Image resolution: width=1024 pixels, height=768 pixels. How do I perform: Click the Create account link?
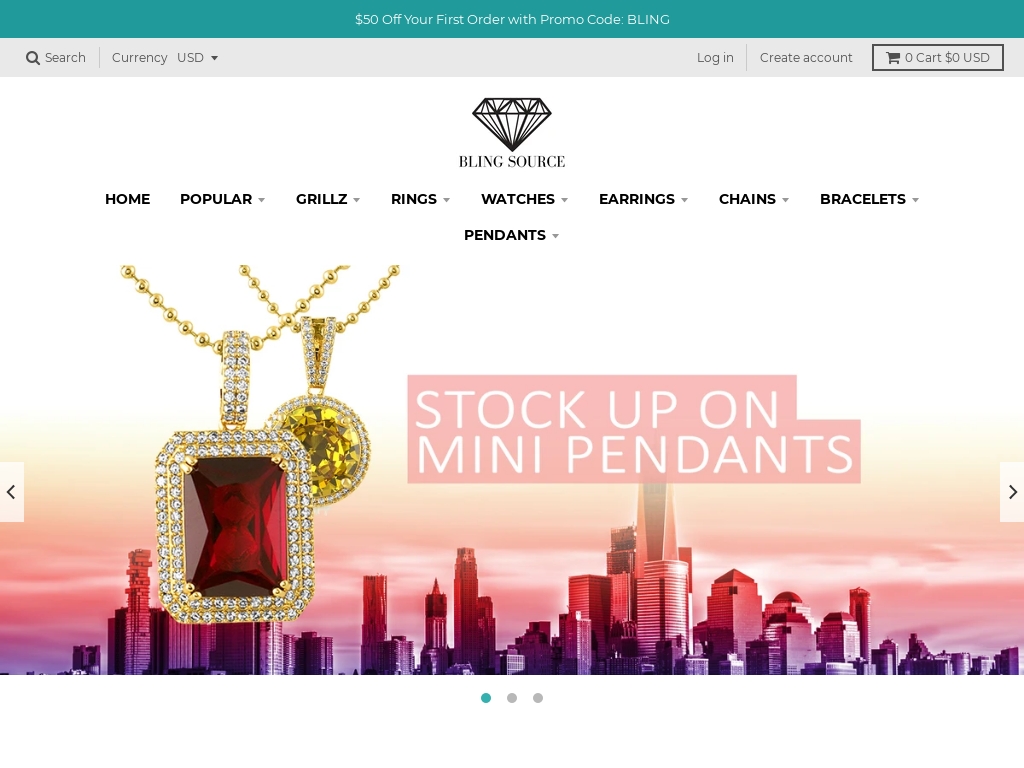[x=806, y=57]
